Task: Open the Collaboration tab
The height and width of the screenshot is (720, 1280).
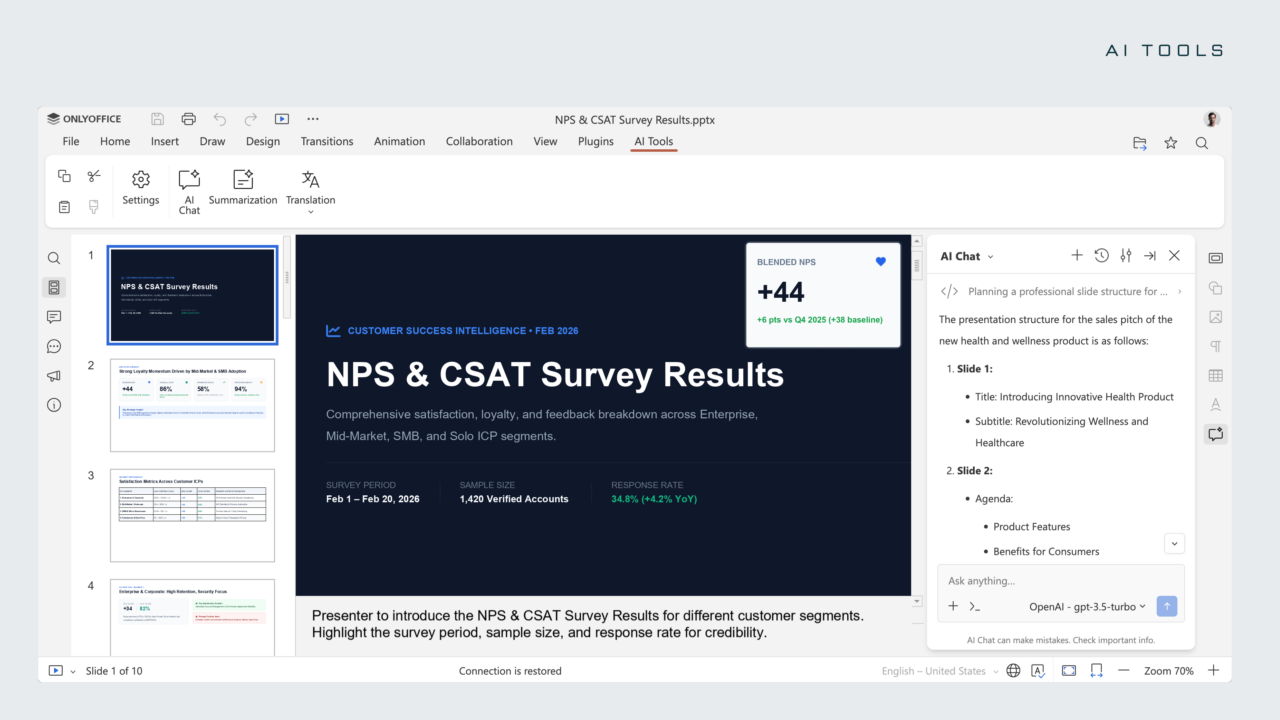Action: 479,142
